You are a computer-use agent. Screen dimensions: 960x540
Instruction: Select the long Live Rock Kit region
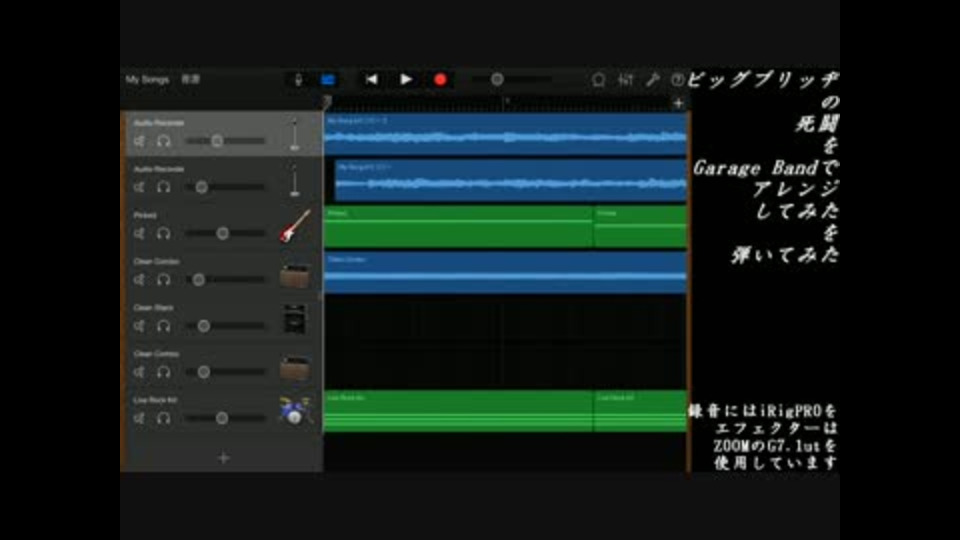[459, 411]
